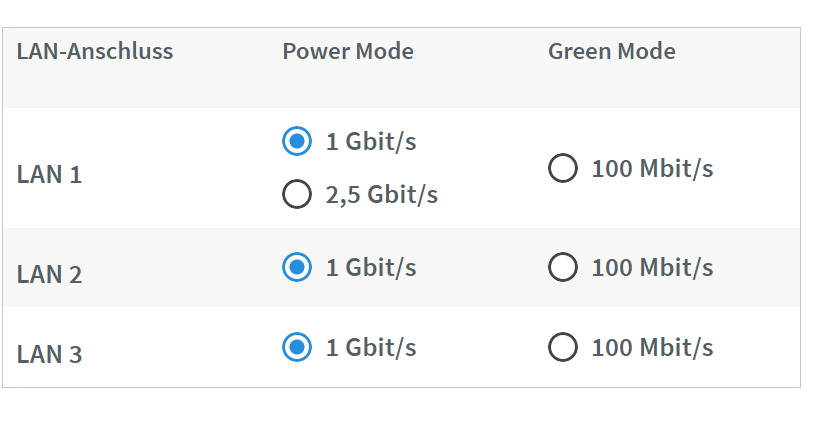This screenshot has width=832, height=433.
Task: Click LAN 3's "100 Mbit/s" text label
Action: pos(652,348)
